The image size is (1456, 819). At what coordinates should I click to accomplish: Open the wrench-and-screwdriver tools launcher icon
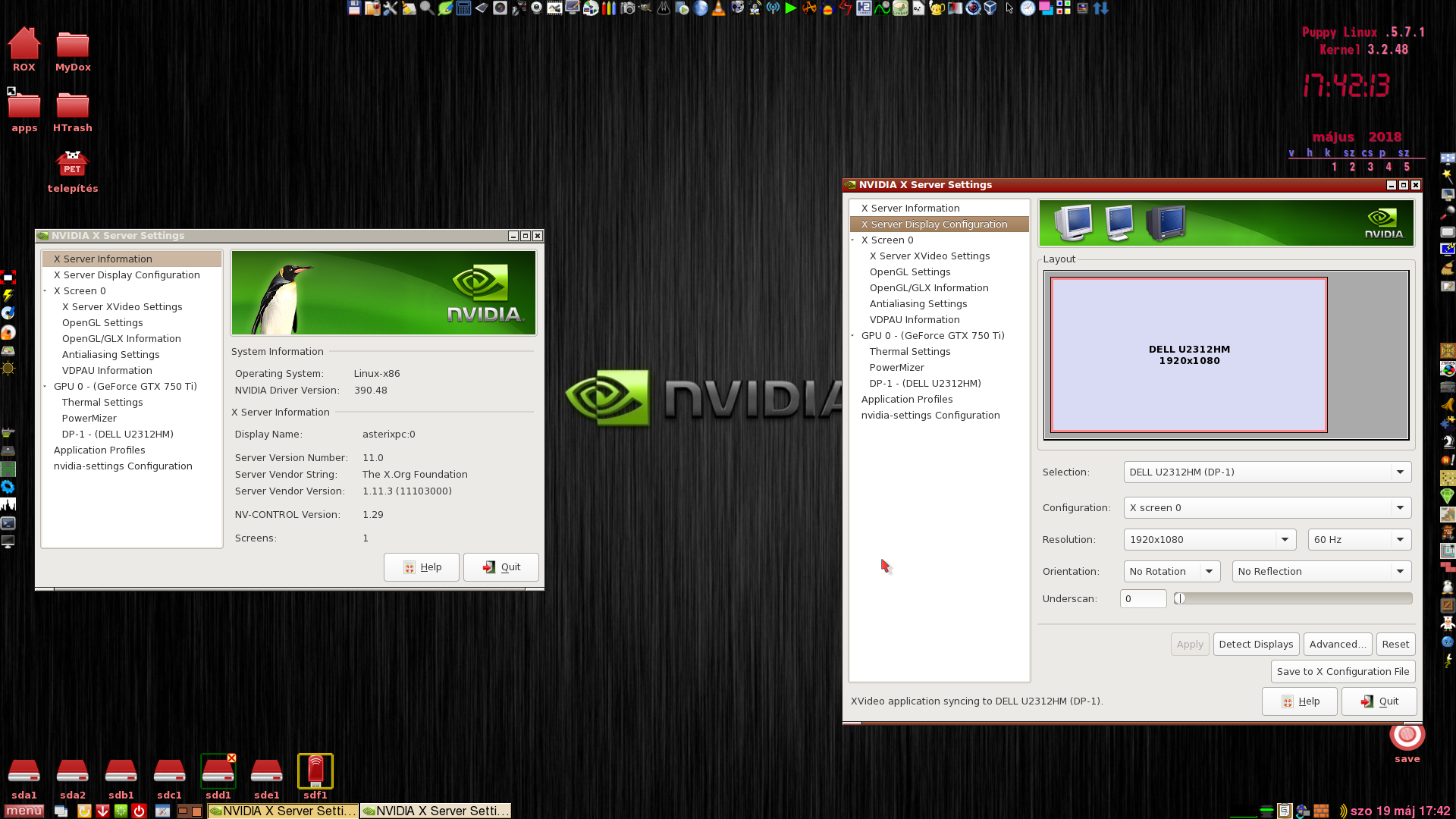pyautogui.click(x=391, y=8)
